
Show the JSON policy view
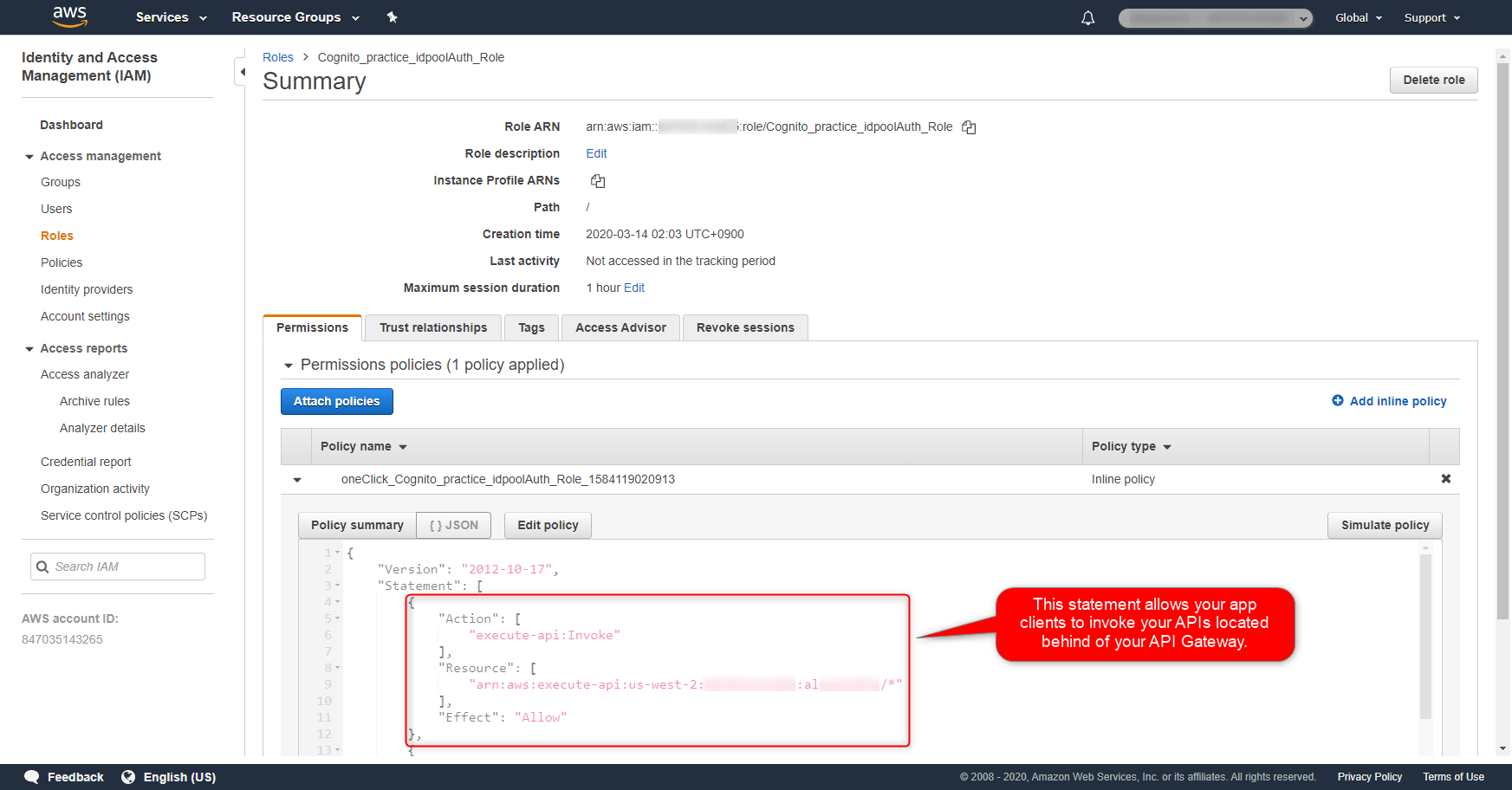(x=454, y=525)
